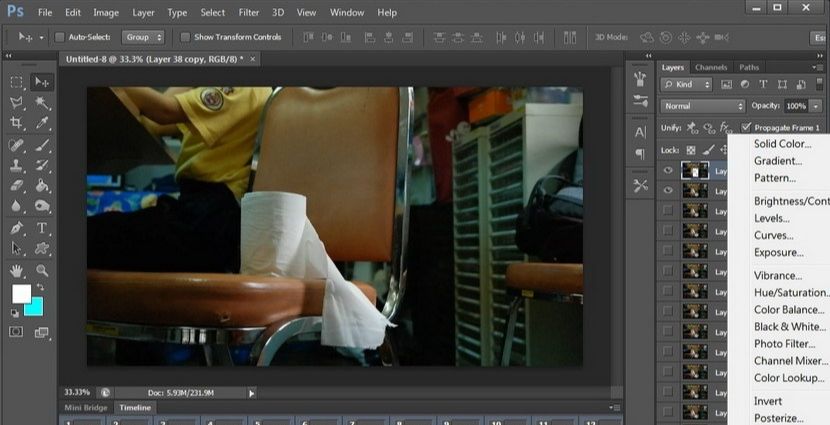
Task: Select the Move tool in the toolbox
Action: coord(42,82)
